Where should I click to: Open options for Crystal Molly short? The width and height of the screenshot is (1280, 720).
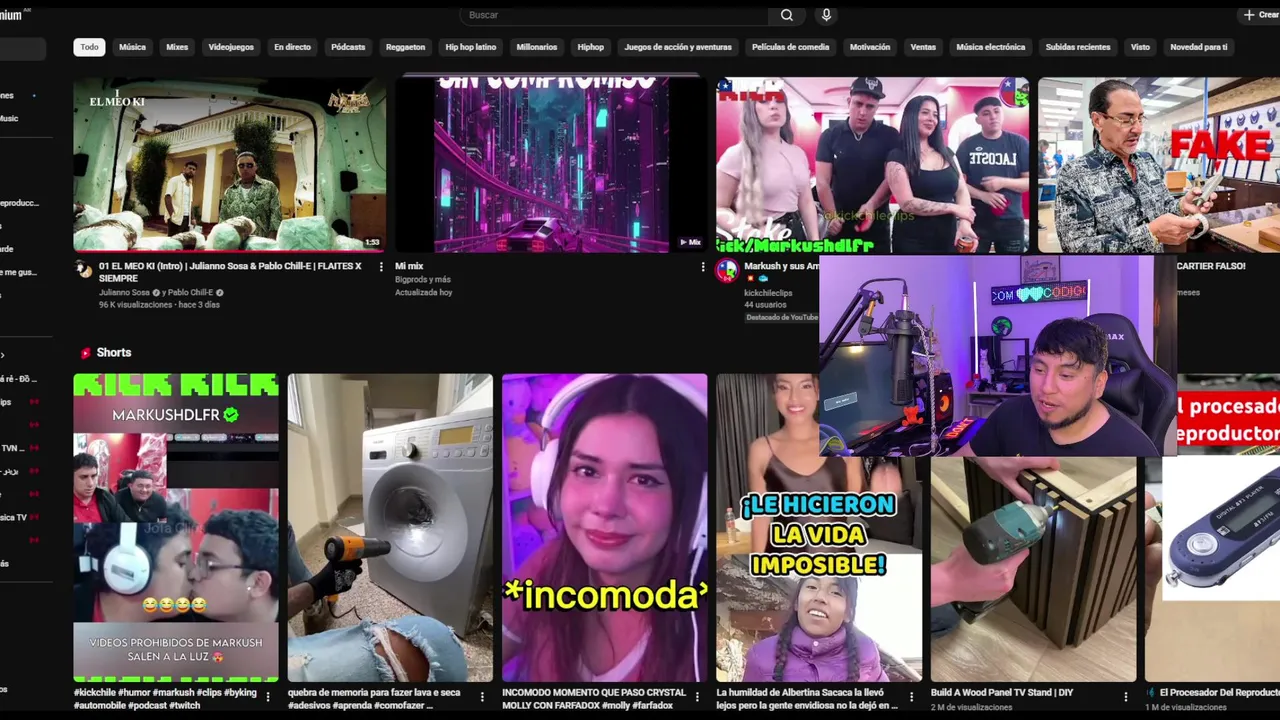point(697,697)
